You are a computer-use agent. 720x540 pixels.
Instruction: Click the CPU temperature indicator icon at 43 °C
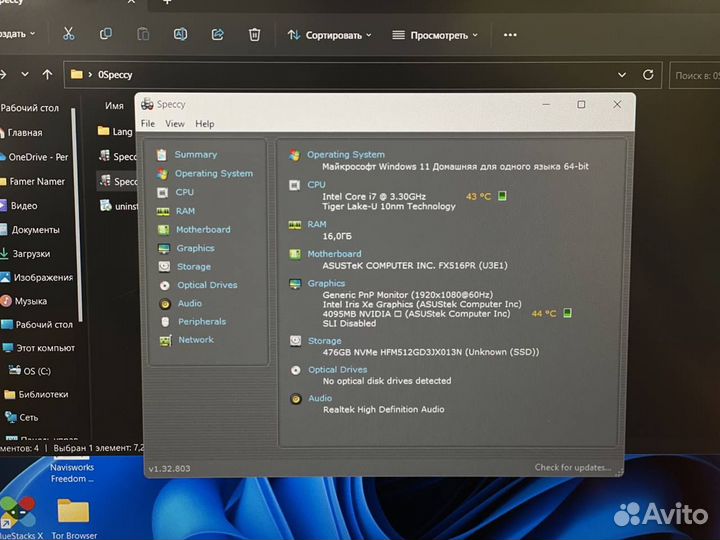click(x=502, y=196)
